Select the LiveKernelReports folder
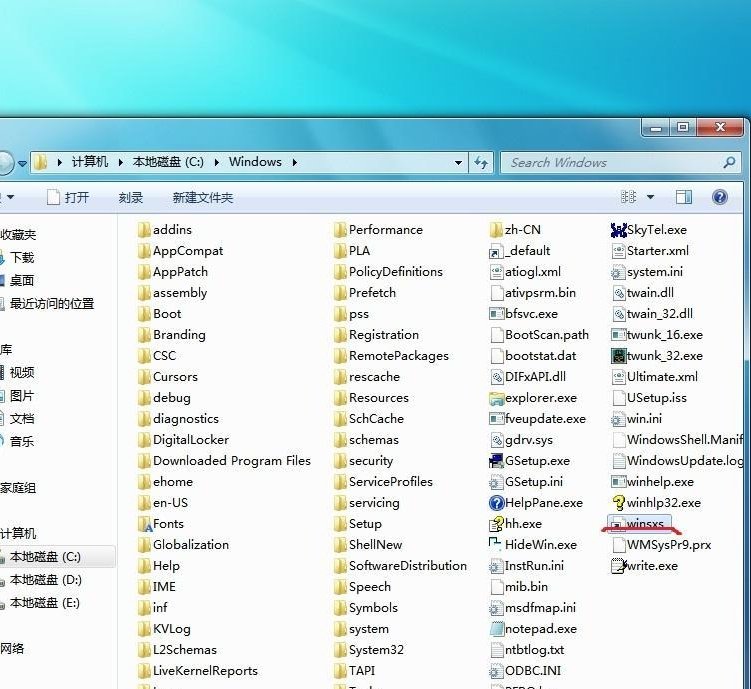 pos(198,671)
